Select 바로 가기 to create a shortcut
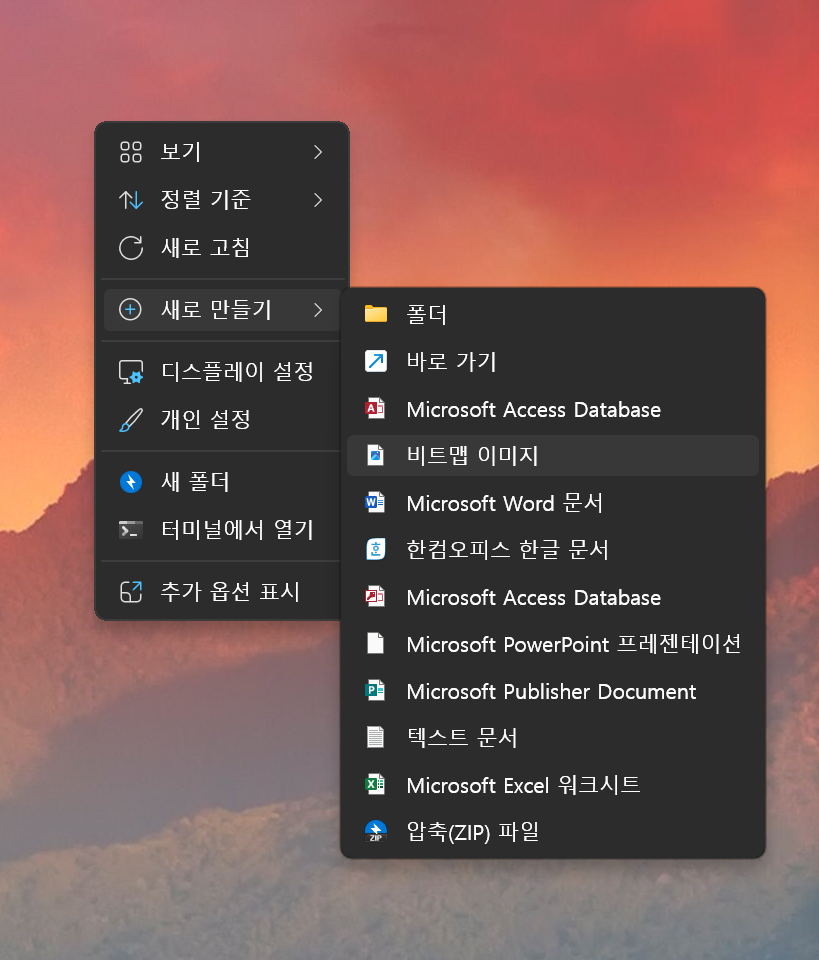Image resolution: width=819 pixels, height=960 pixels. coord(553,361)
